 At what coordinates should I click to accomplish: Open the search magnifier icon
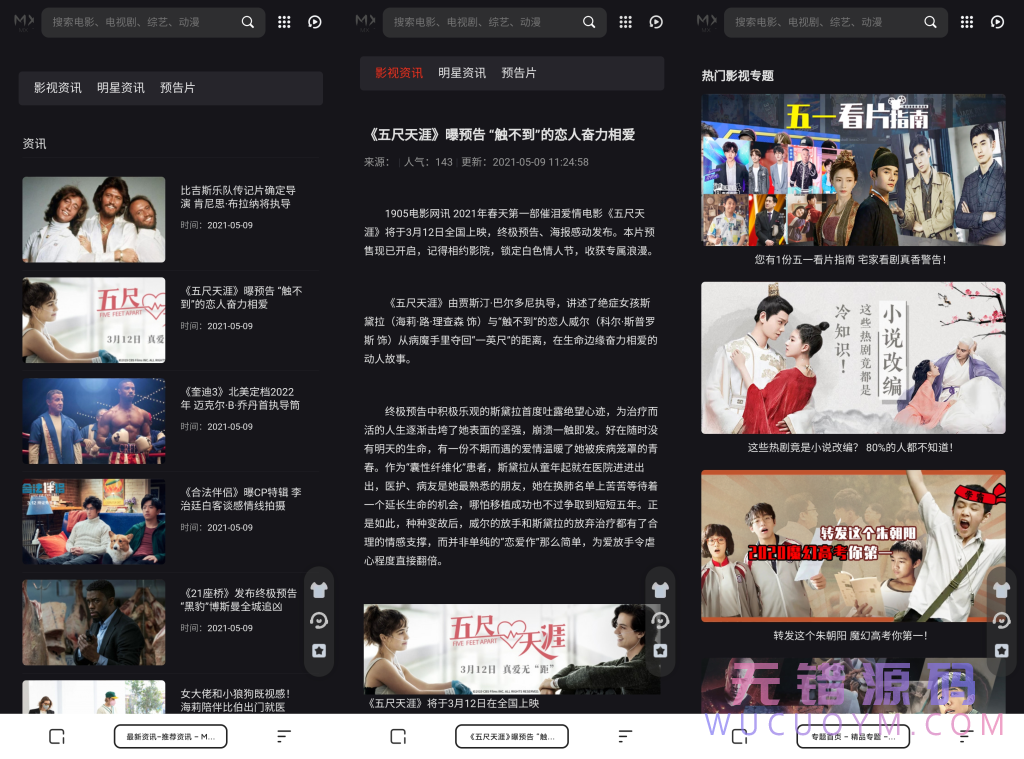pos(247,21)
